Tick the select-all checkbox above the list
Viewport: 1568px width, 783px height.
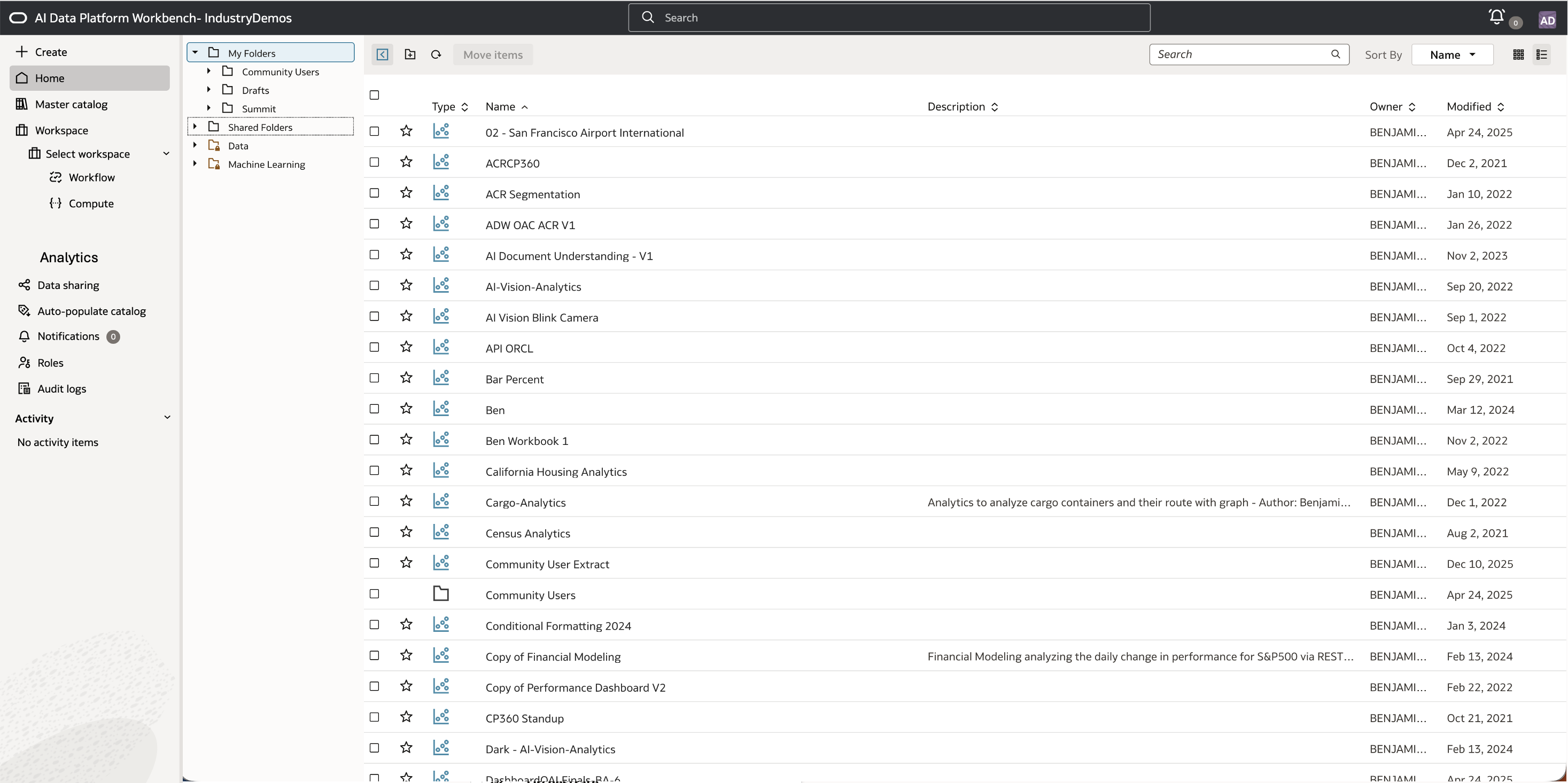pos(374,95)
